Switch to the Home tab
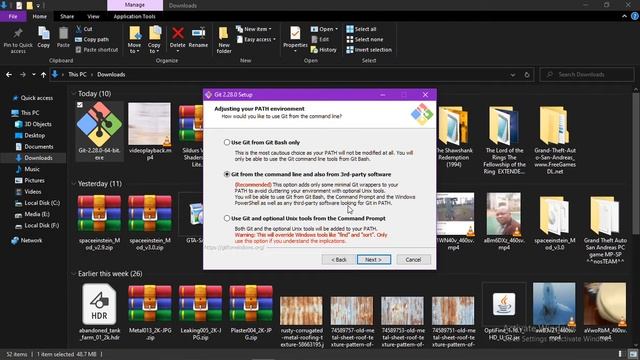 (x=40, y=16)
